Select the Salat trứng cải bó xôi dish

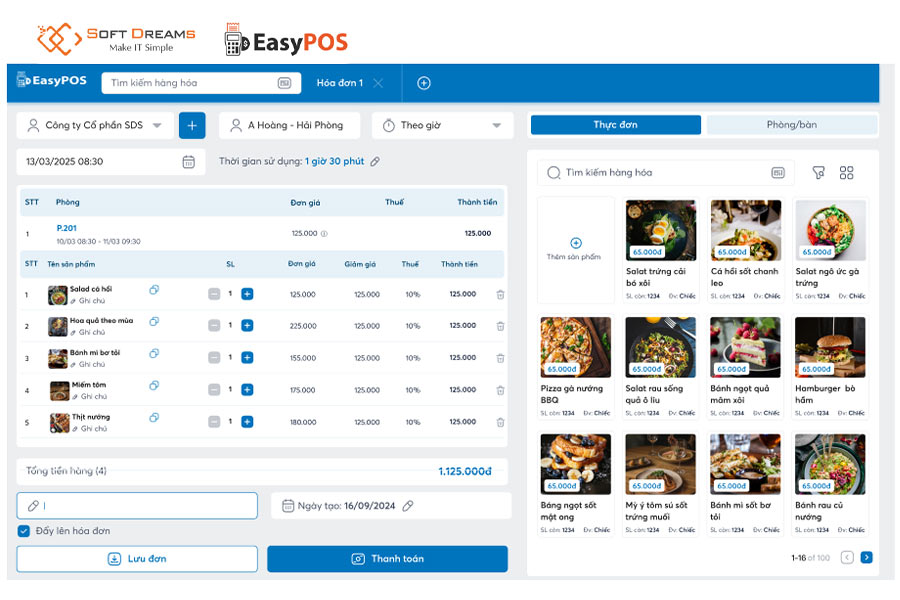pos(661,250)
